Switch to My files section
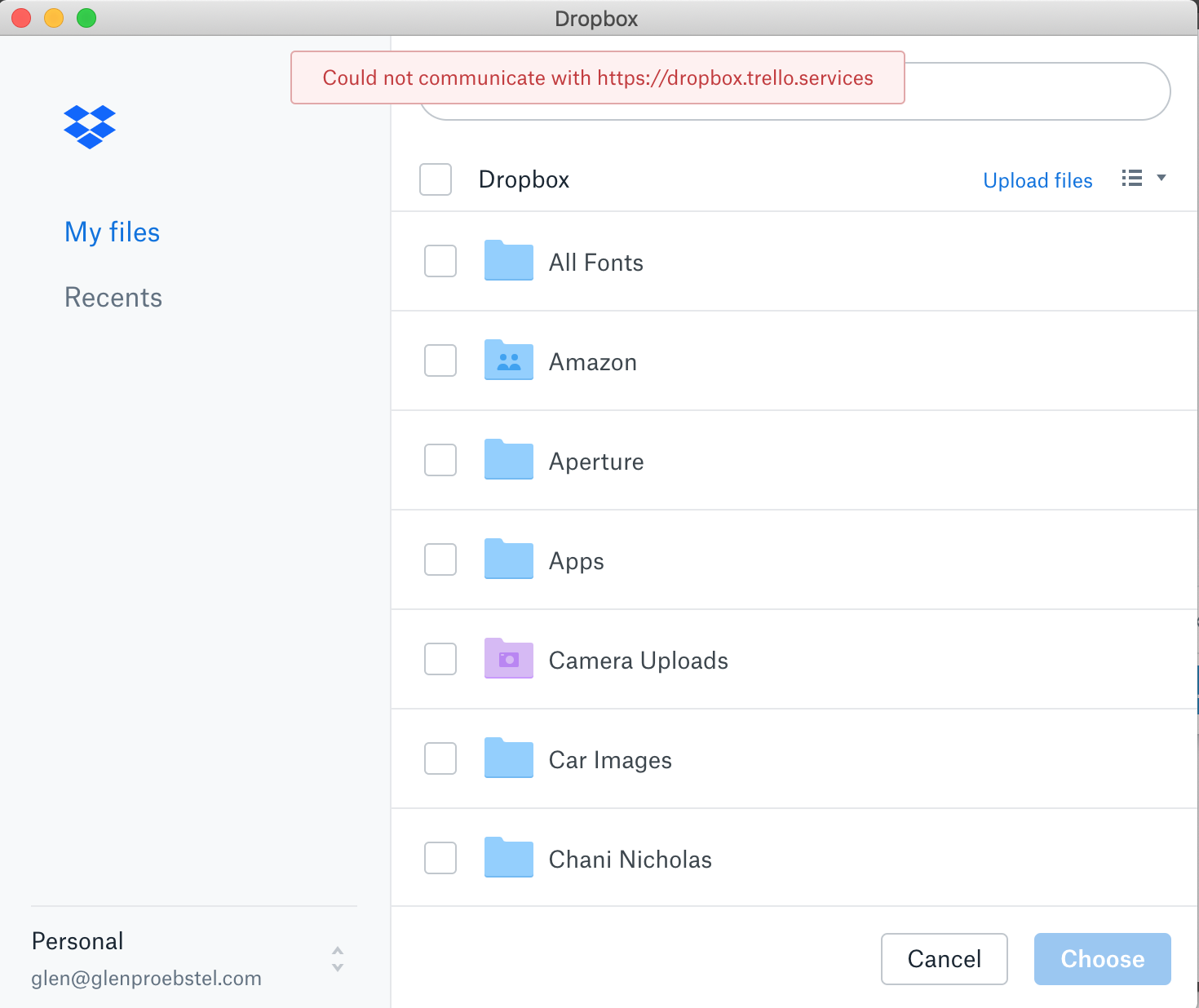Viewport: 1199px width, 1008px height. (x=113, y=232)
